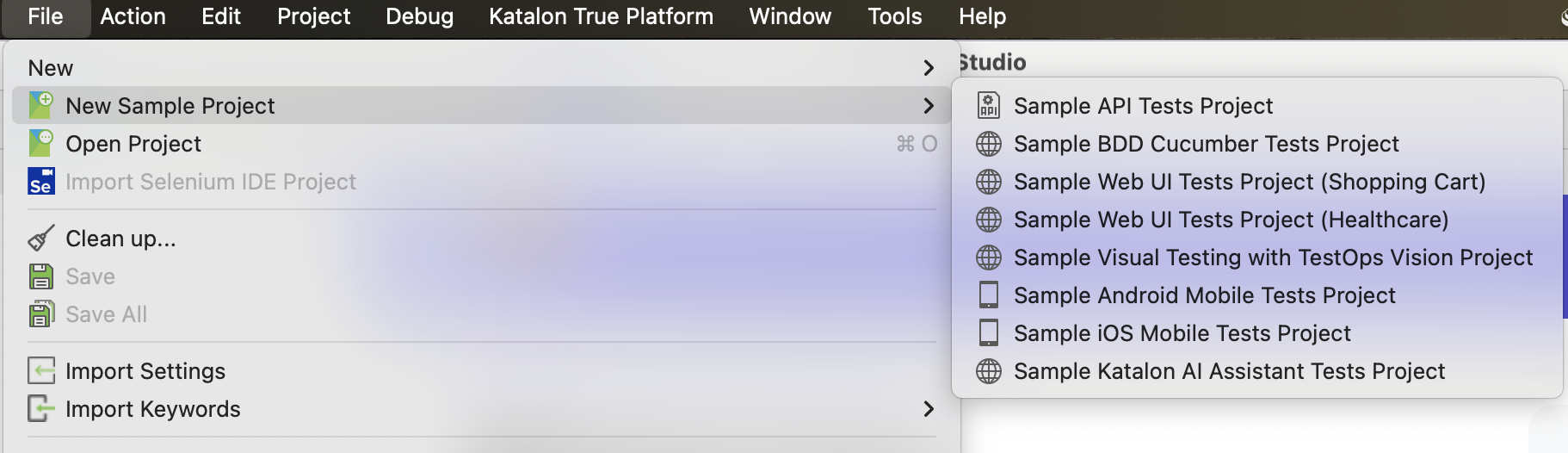Click the Save floppy disk icon
Viewport: 1568px width, 453px height.
[x=41, y=276]
